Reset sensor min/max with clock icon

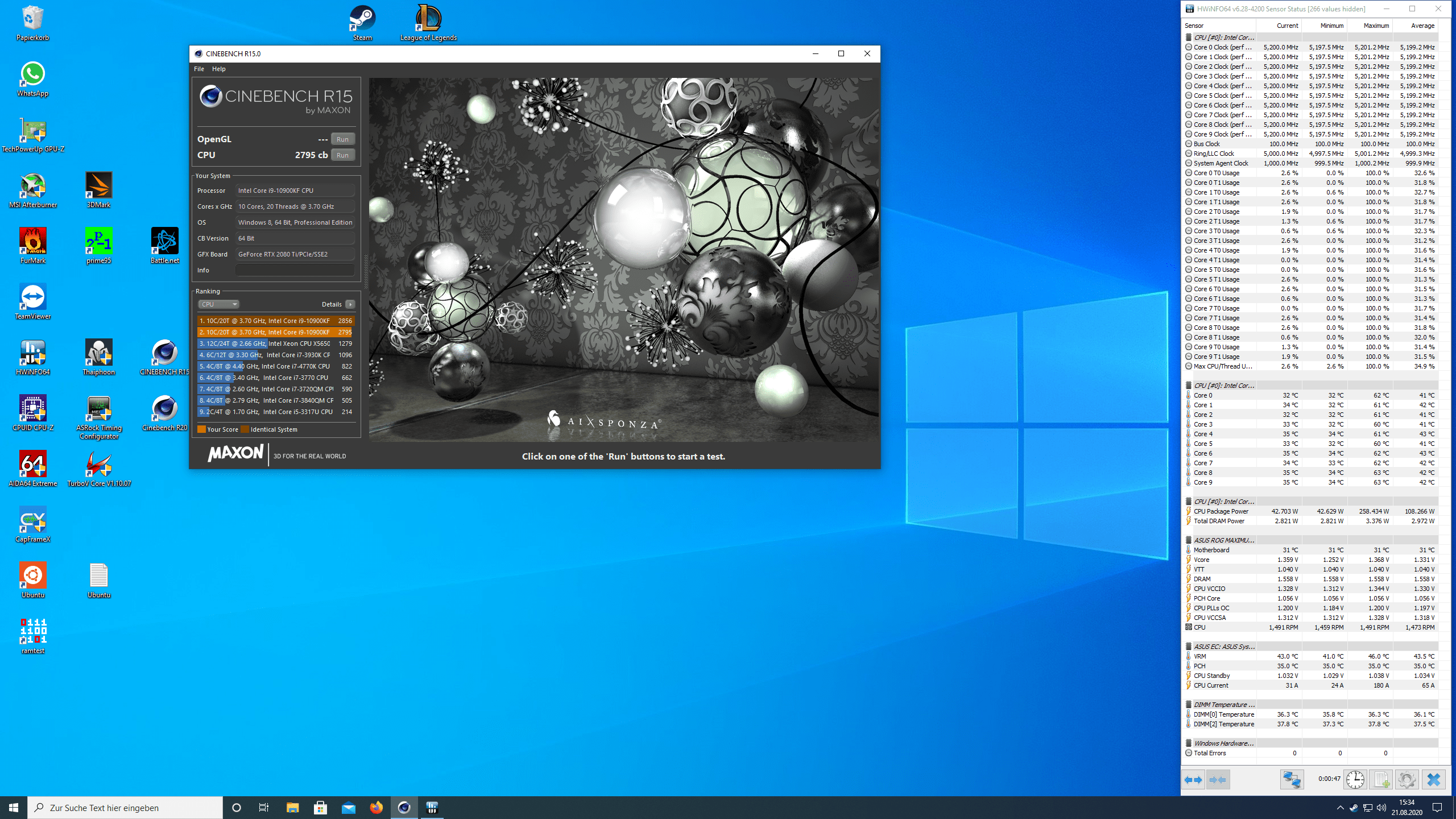(x=1355, y=780)
